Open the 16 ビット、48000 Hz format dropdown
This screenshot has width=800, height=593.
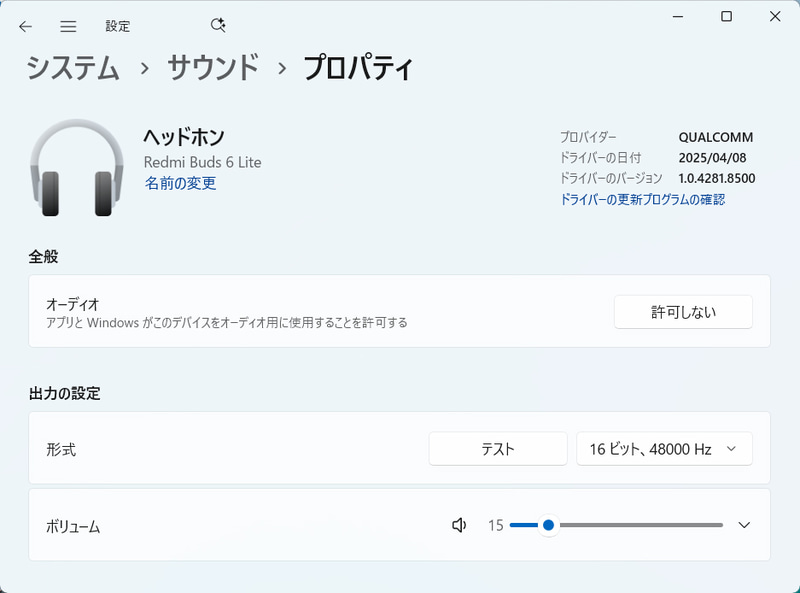click(x=663, y=448)
